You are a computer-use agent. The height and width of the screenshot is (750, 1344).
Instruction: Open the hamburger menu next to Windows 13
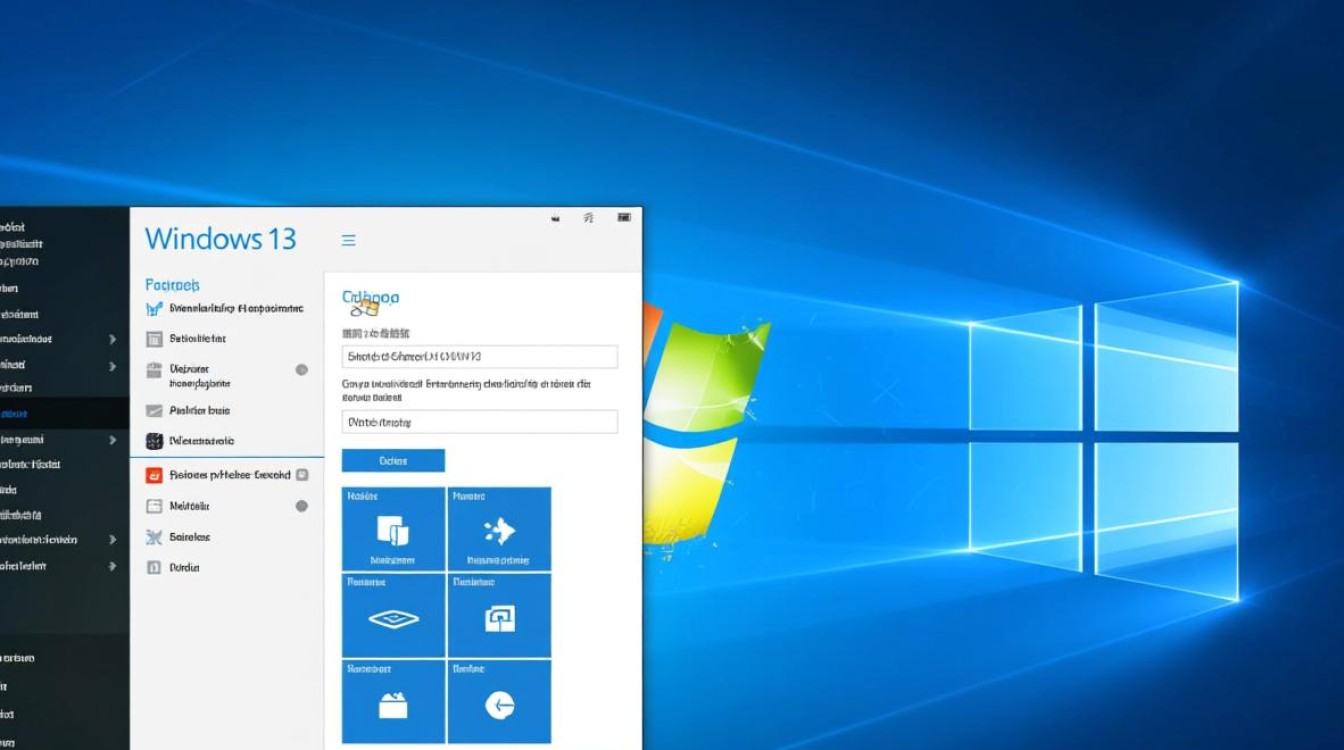(x=348, y=240)
